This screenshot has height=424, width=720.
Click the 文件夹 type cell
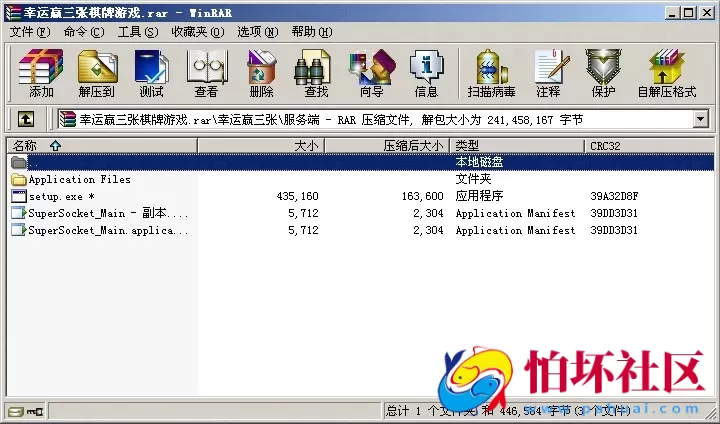[x=473, y=179]
